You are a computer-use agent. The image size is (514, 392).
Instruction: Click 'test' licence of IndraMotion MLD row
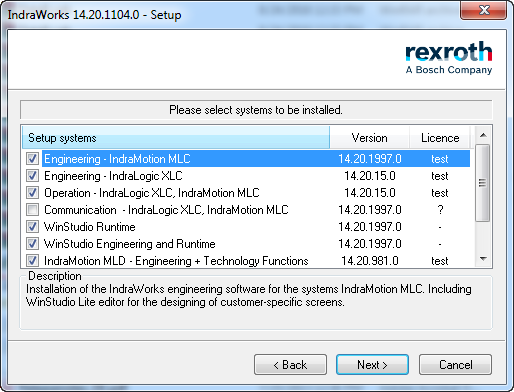click(x=440, y=261)
